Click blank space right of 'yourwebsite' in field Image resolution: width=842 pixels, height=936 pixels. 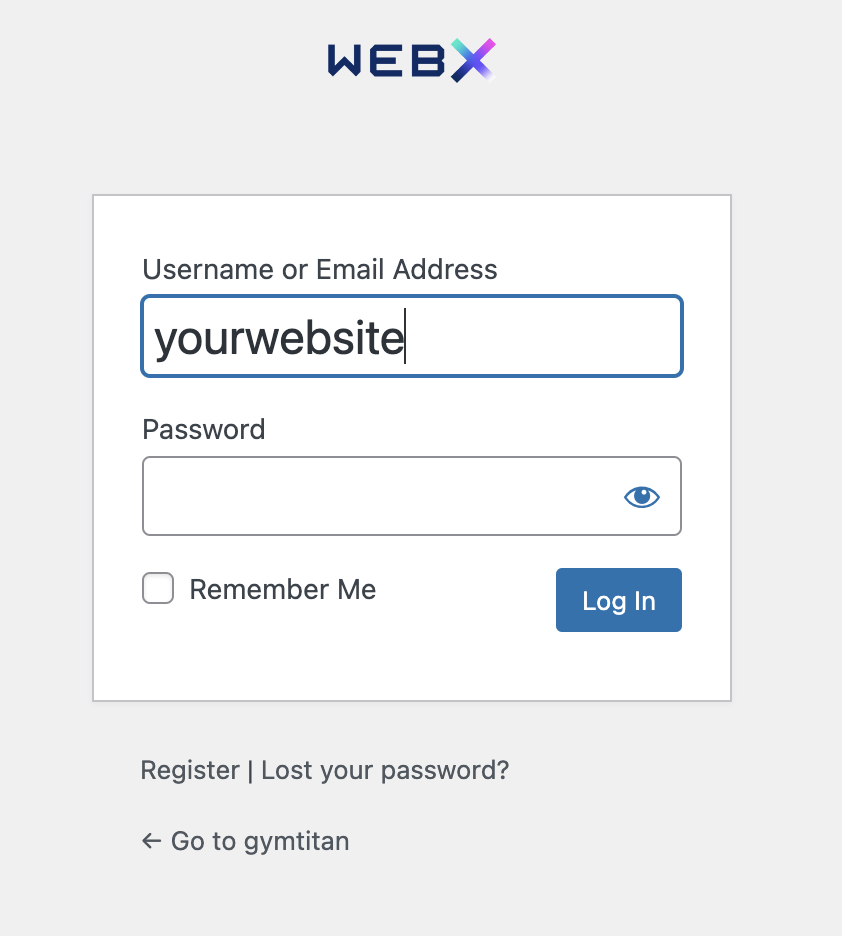click(543, 336)
